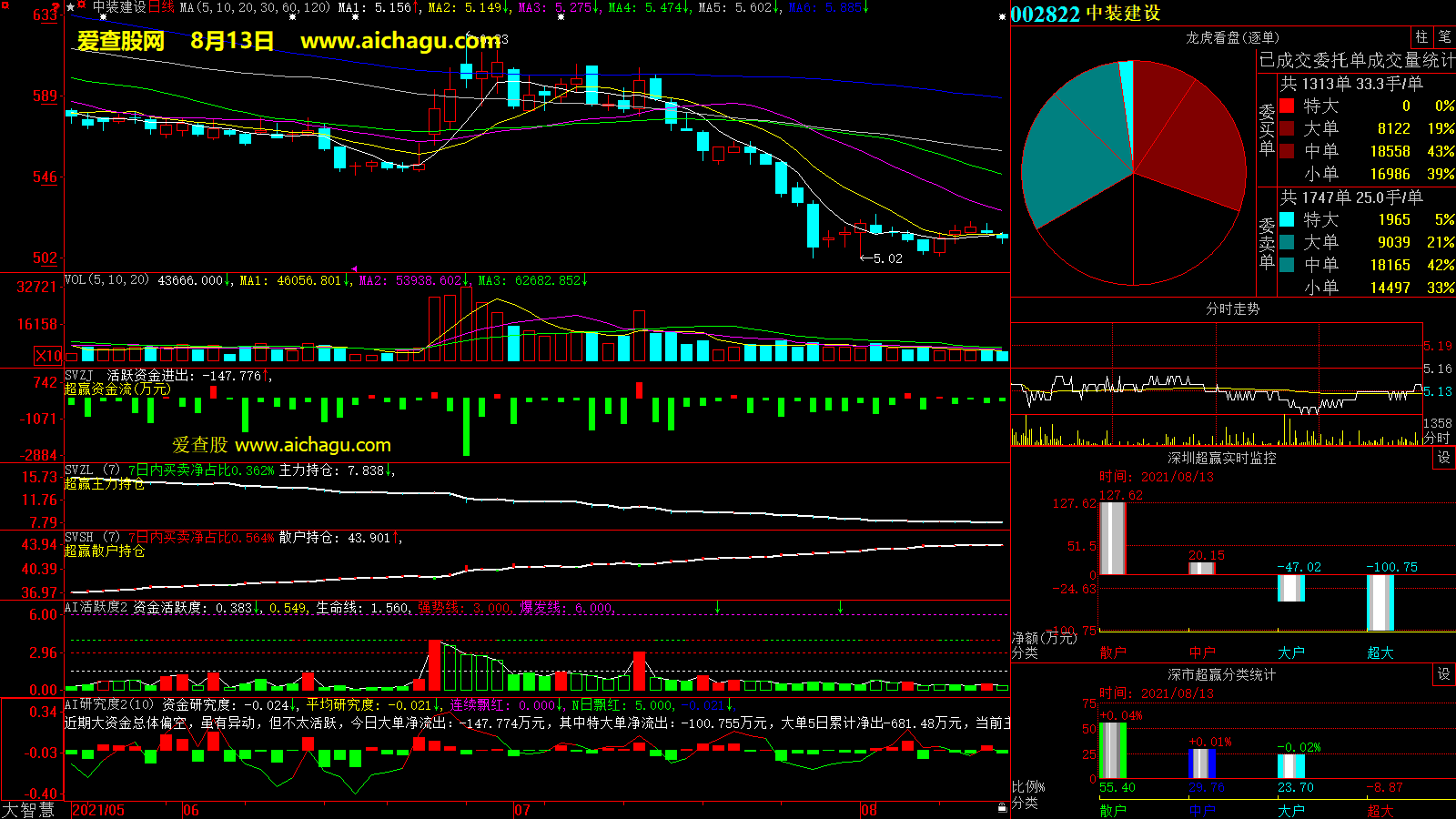Select the 龙虎看盘(逐单) panel title
The height and width of the screenshot is (819, 1456).
1232,37
